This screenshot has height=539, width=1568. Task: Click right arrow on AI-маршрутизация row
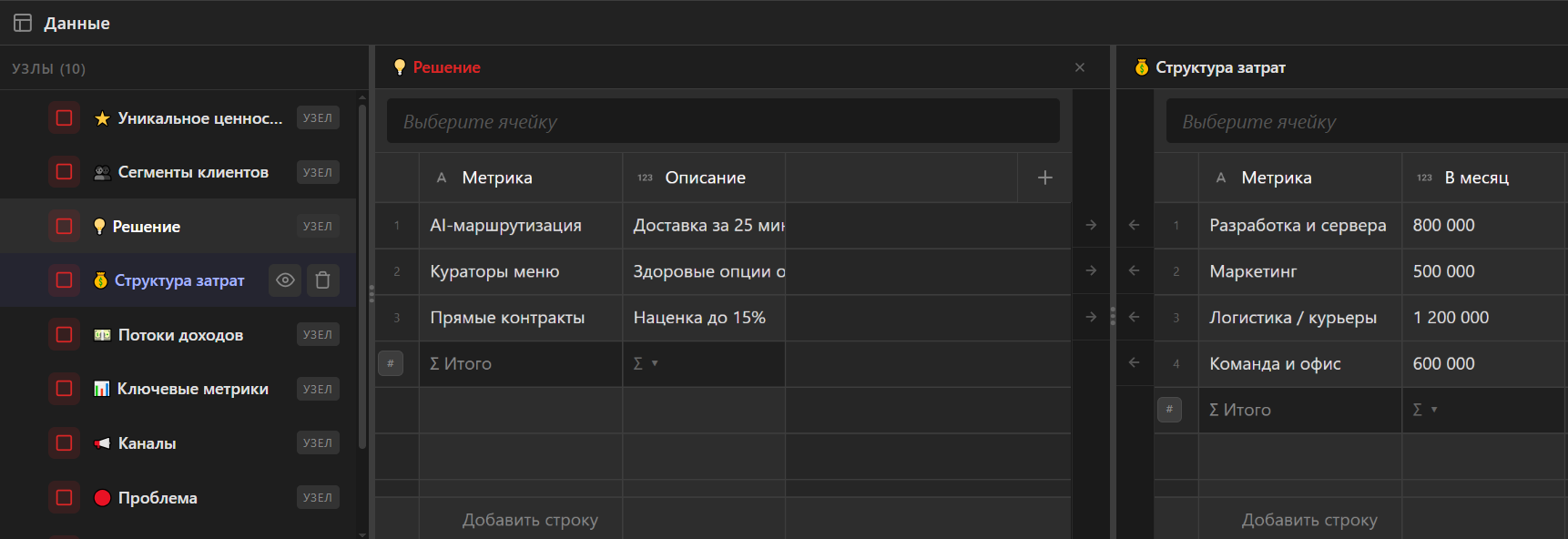point(1091,225)
